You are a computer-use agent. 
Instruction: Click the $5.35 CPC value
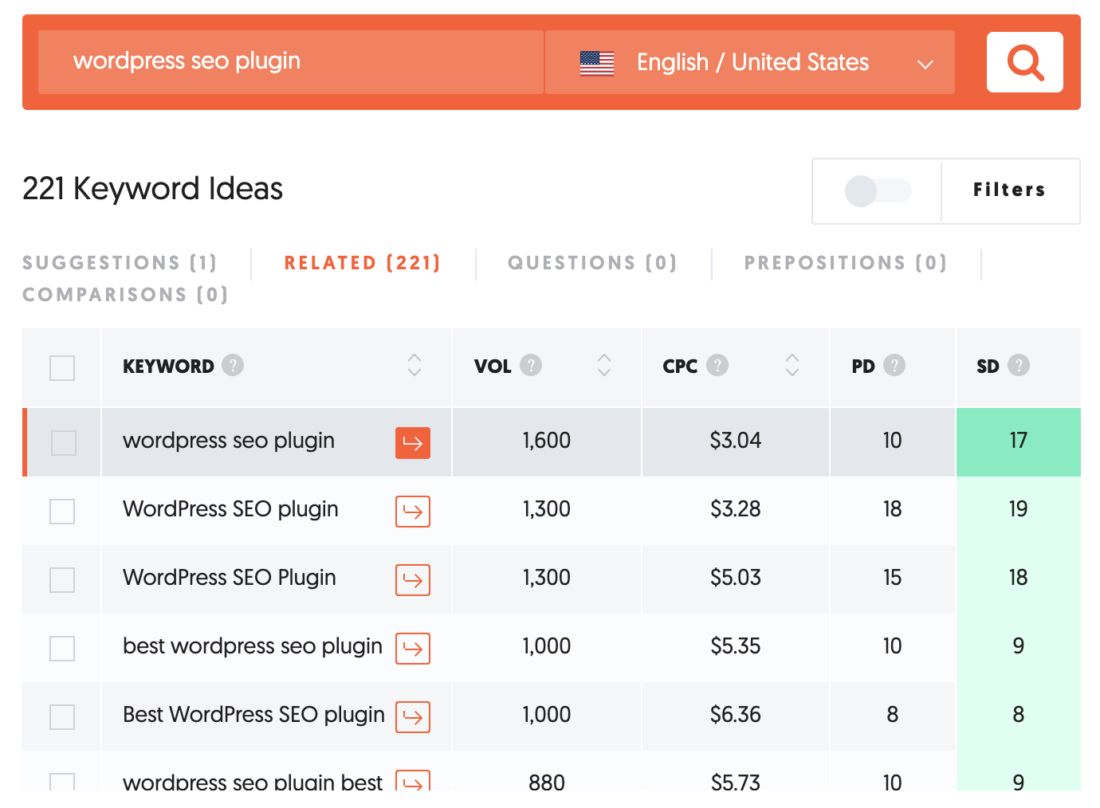click(x=735, y=646)
